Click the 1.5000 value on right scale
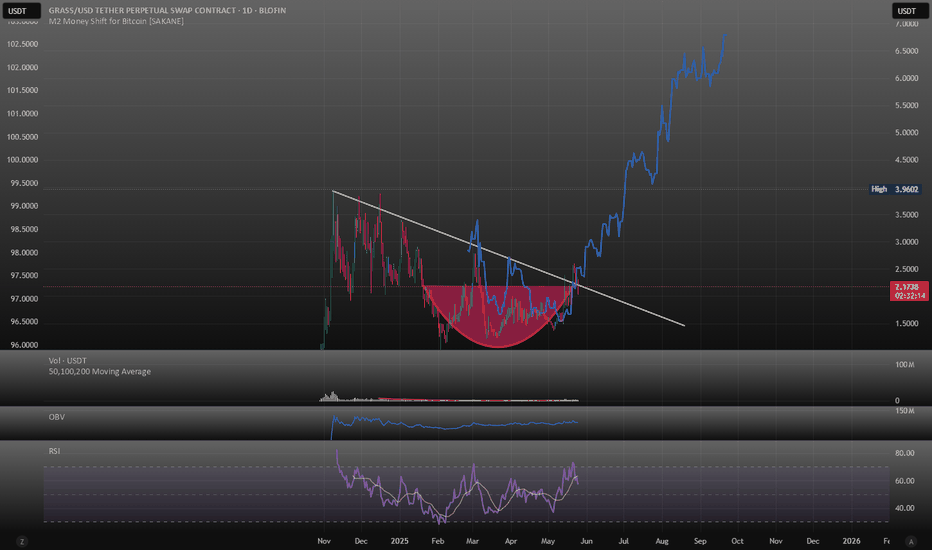 coord(906,323)
